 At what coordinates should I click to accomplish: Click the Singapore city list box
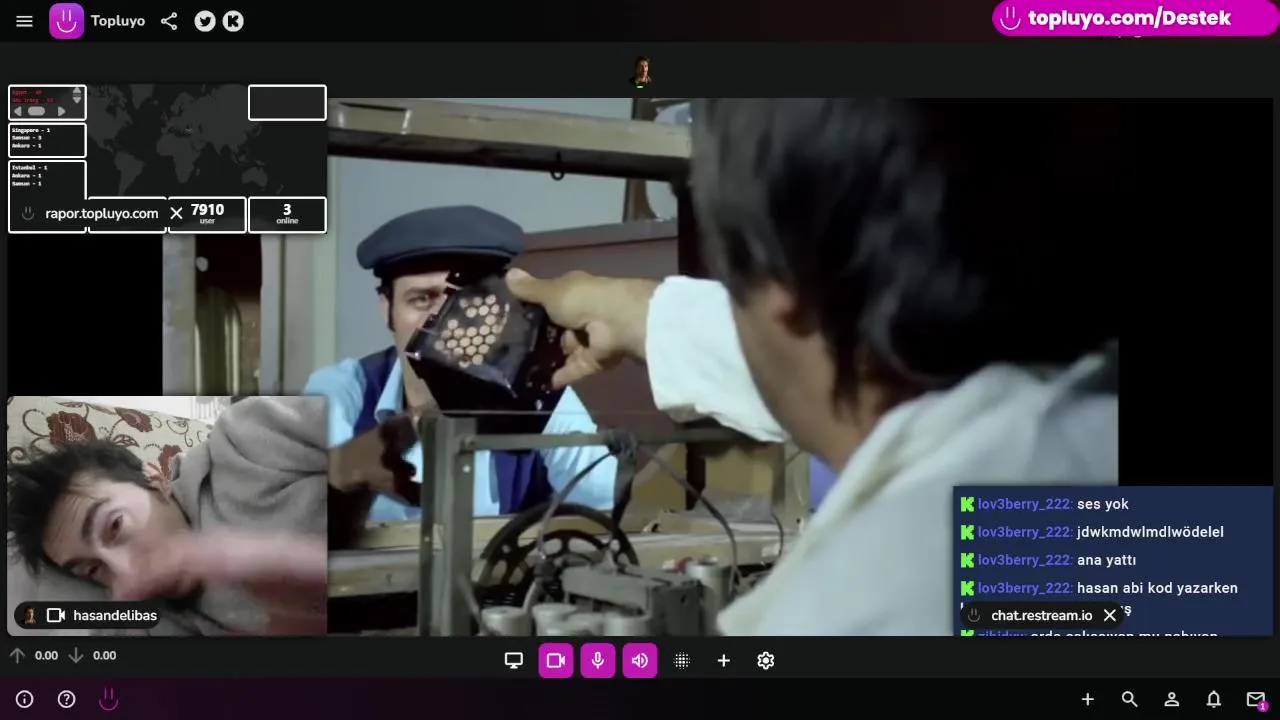(x=47, y=139)
